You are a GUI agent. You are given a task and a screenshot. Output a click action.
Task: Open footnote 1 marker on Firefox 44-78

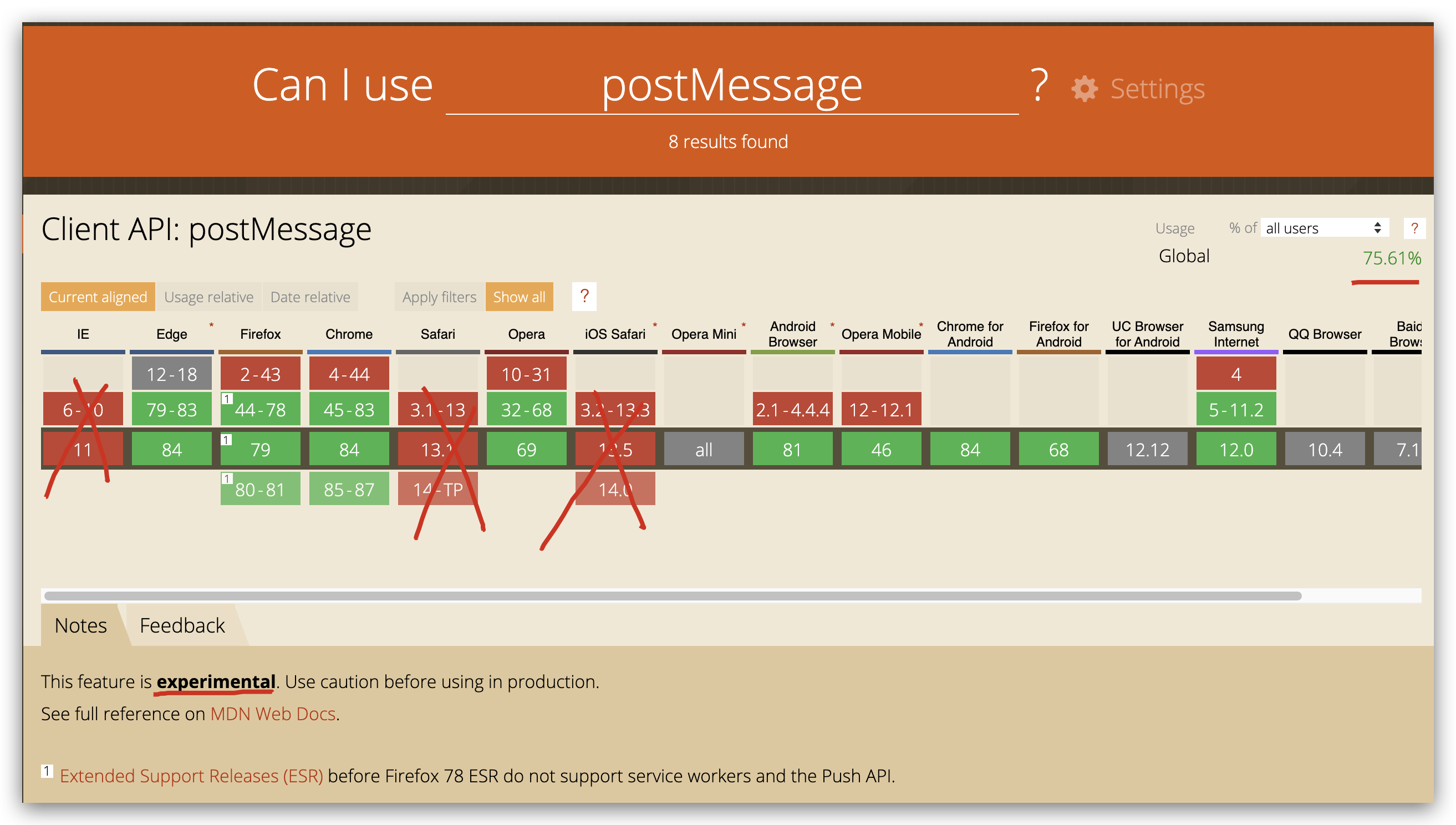(x=226, y=399)
